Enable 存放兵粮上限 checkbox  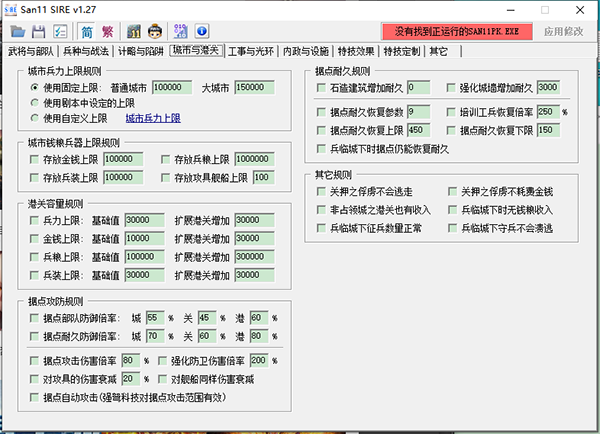[x=166, y=159]
